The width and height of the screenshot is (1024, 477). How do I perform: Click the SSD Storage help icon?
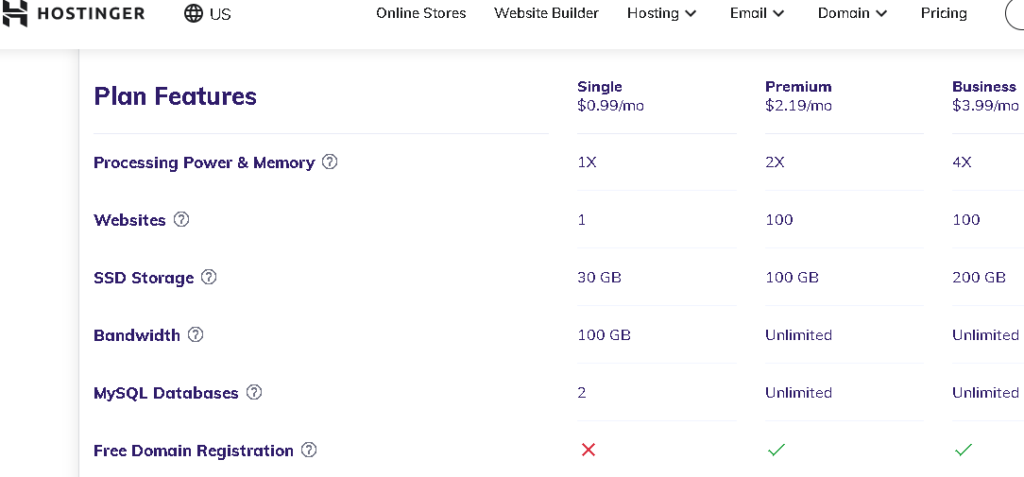click(x=208, y=277)
